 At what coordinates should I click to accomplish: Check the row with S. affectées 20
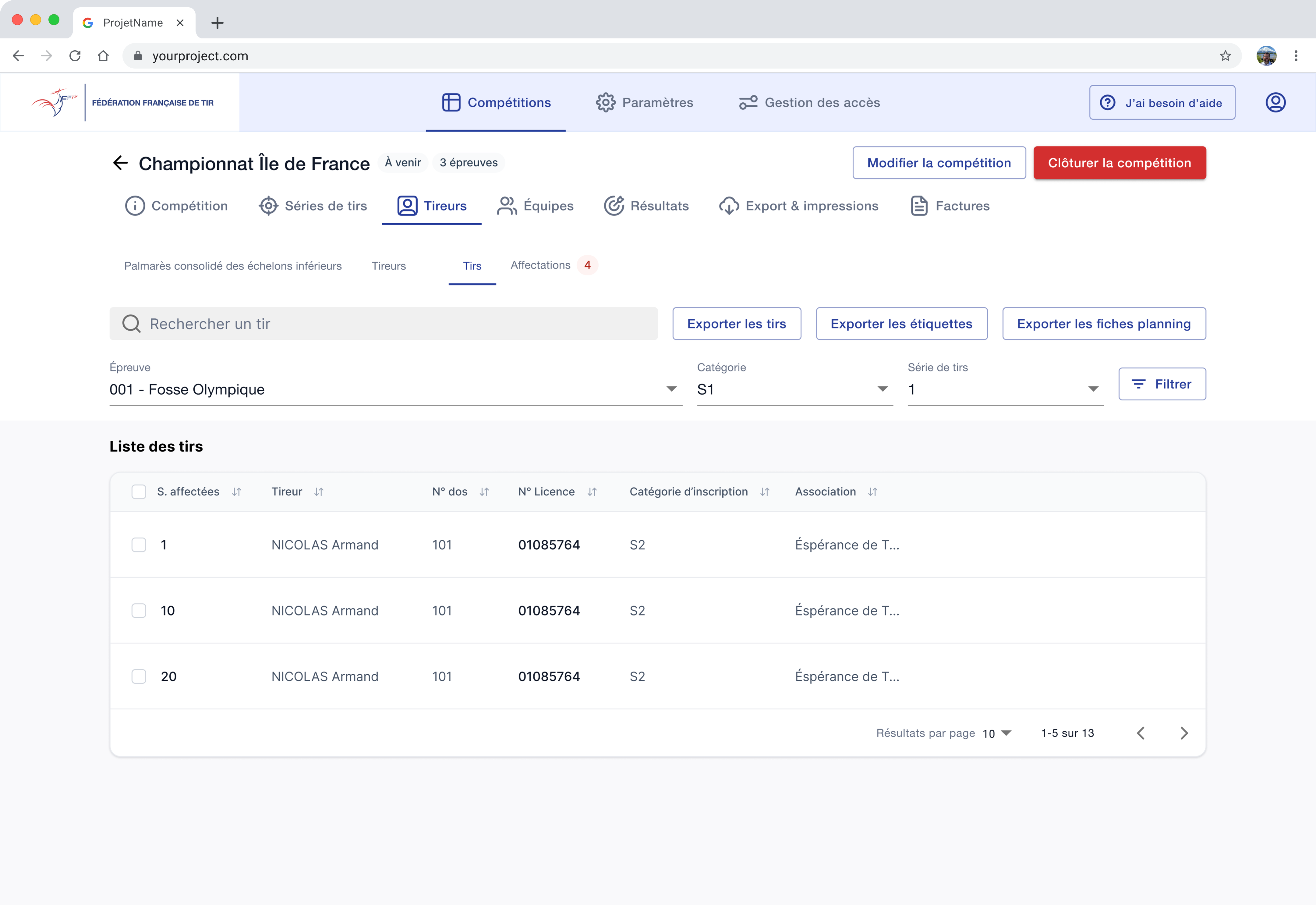coord(139,676)
